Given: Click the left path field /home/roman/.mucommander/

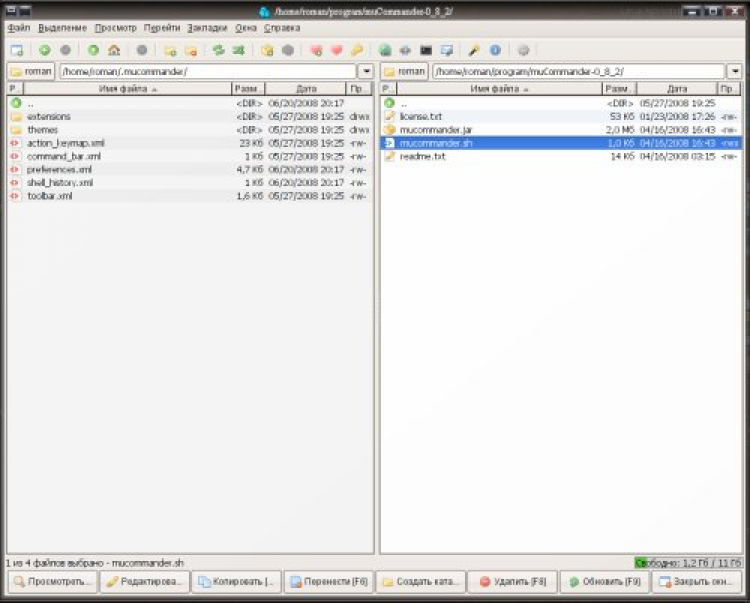Looking at the screenshot, I should click(208, 72).
